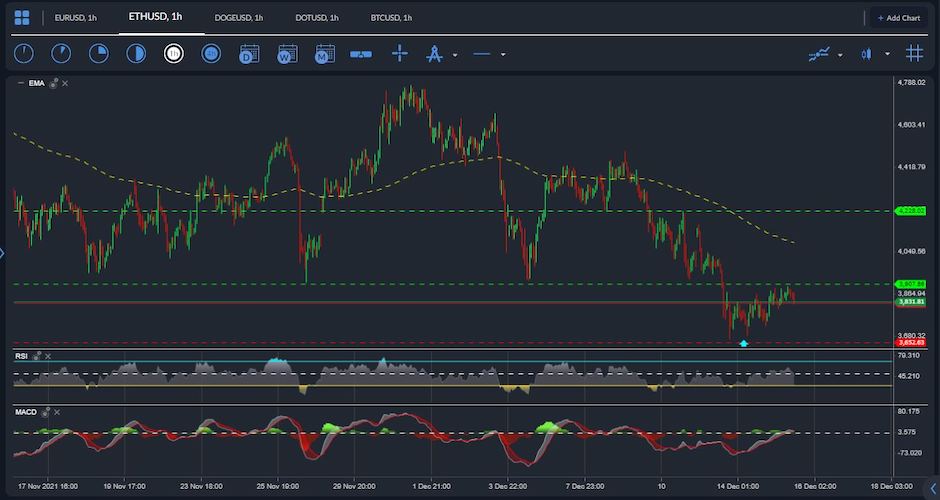
Task: Click the 17 Nov 2021 16:00 time label
Action: [x=47, y=486]
